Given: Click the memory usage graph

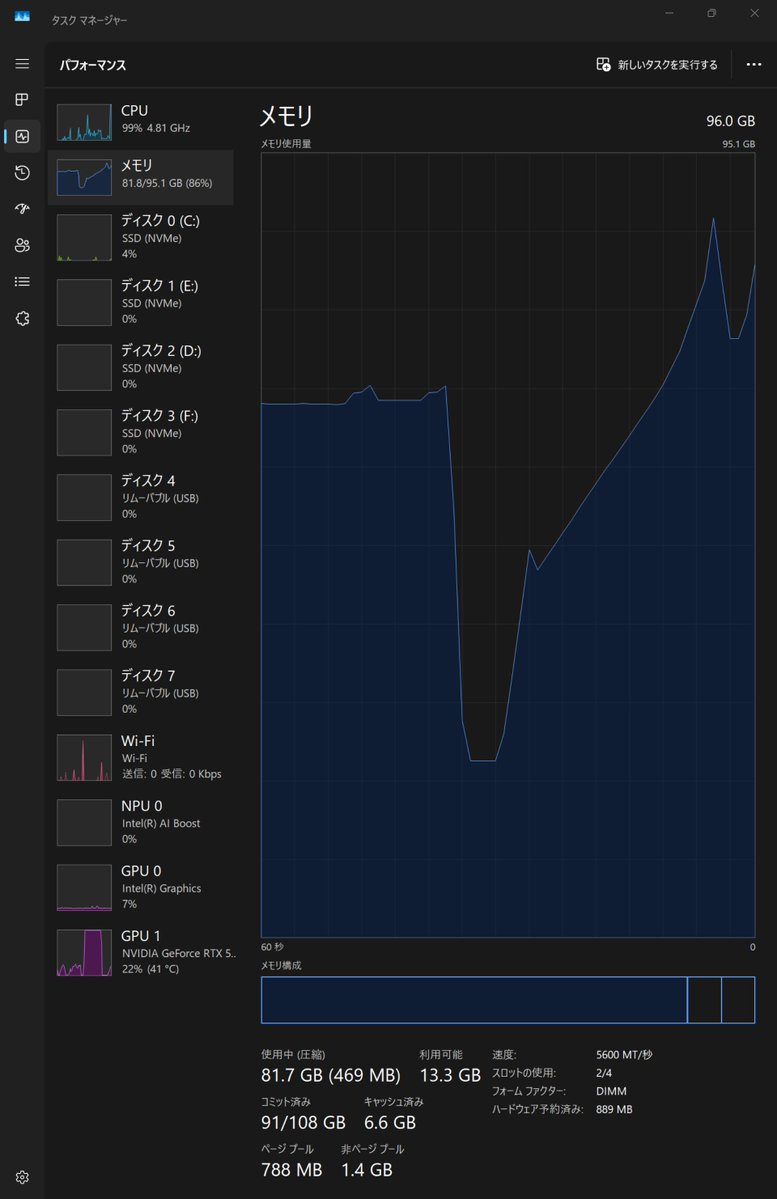Looking at the screenshot, I should pos(508,545).
